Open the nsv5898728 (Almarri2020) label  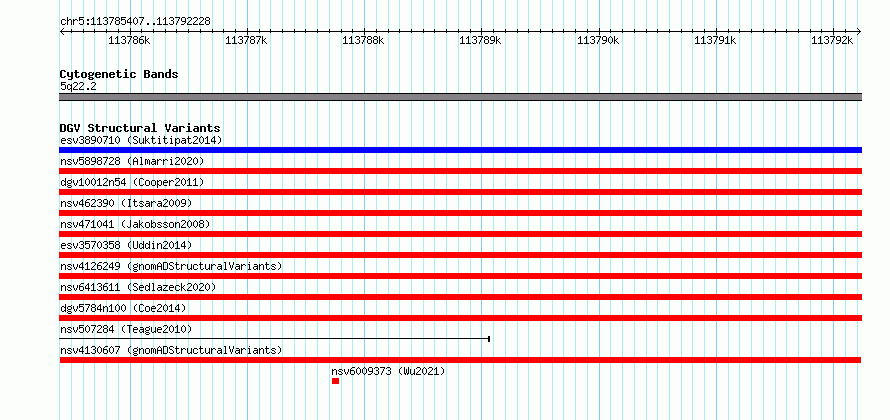click(132, 161)
